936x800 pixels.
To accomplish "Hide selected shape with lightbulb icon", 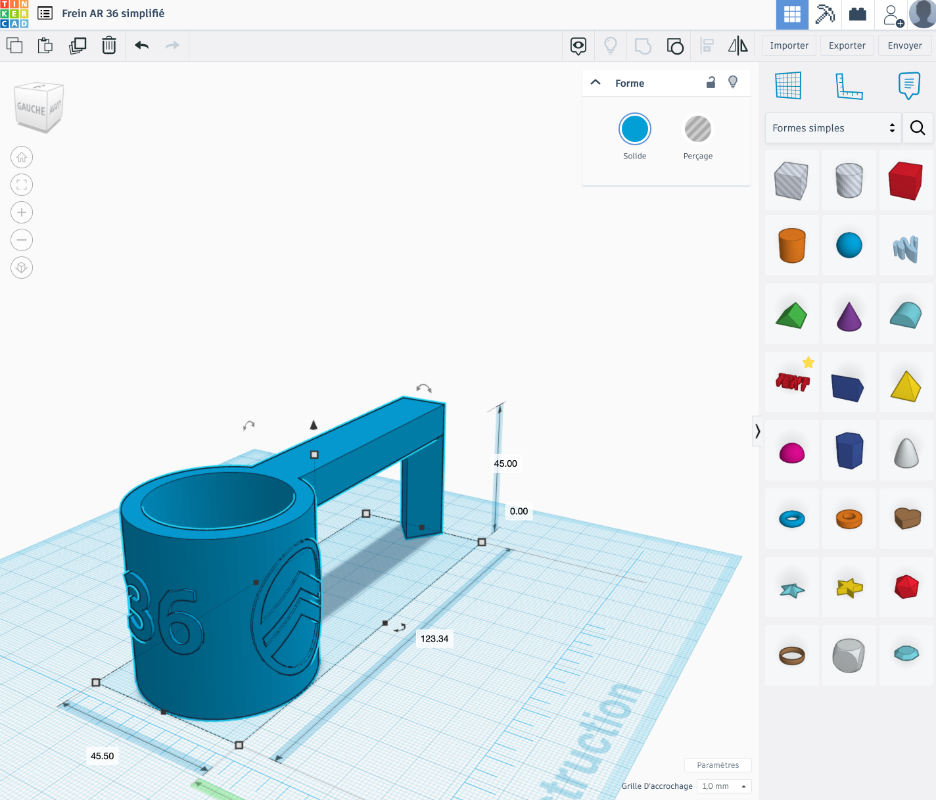I will click(733, 83).
